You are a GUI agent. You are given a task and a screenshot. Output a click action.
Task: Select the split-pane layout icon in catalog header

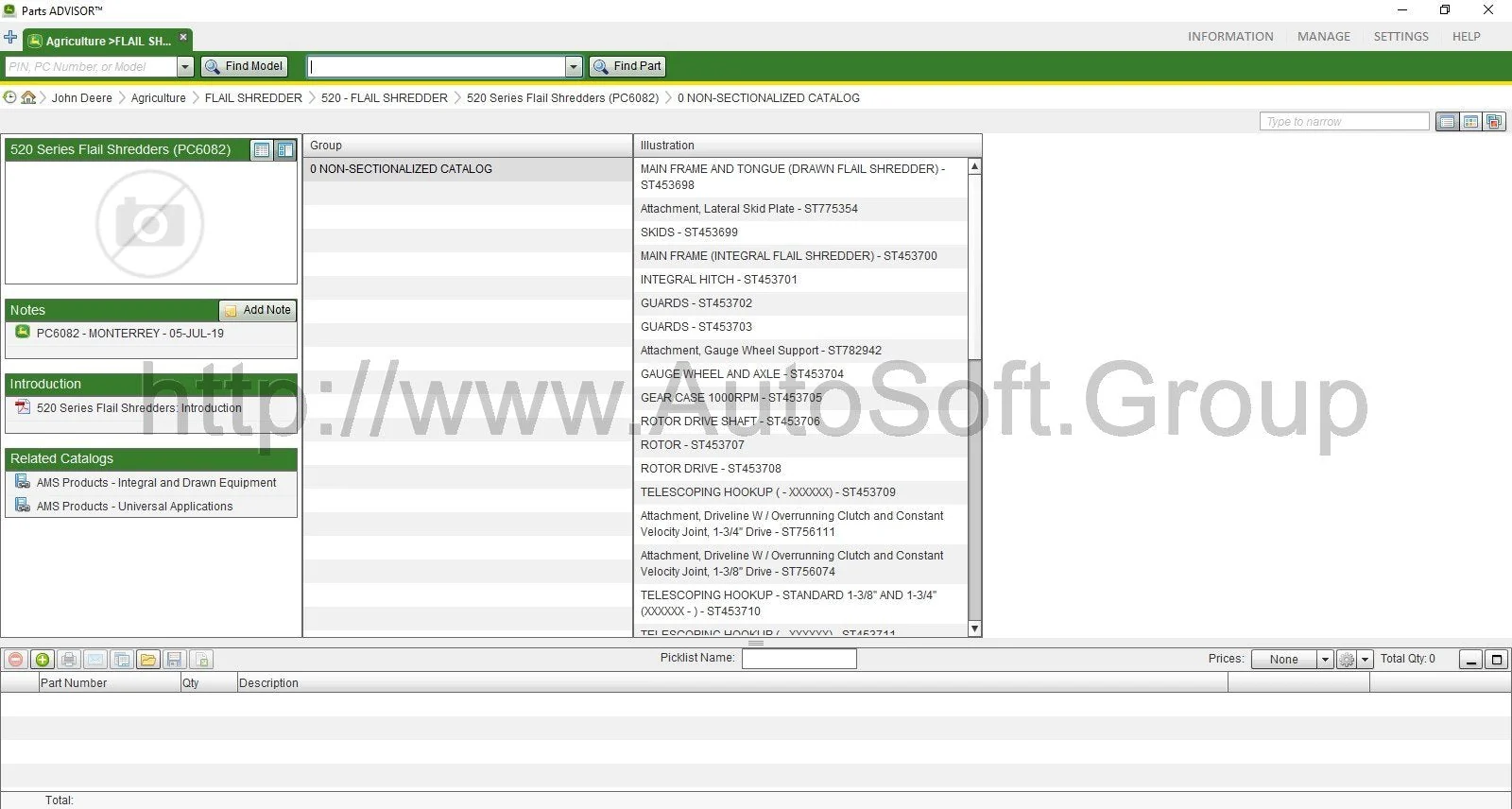click(x=284, y=150)
